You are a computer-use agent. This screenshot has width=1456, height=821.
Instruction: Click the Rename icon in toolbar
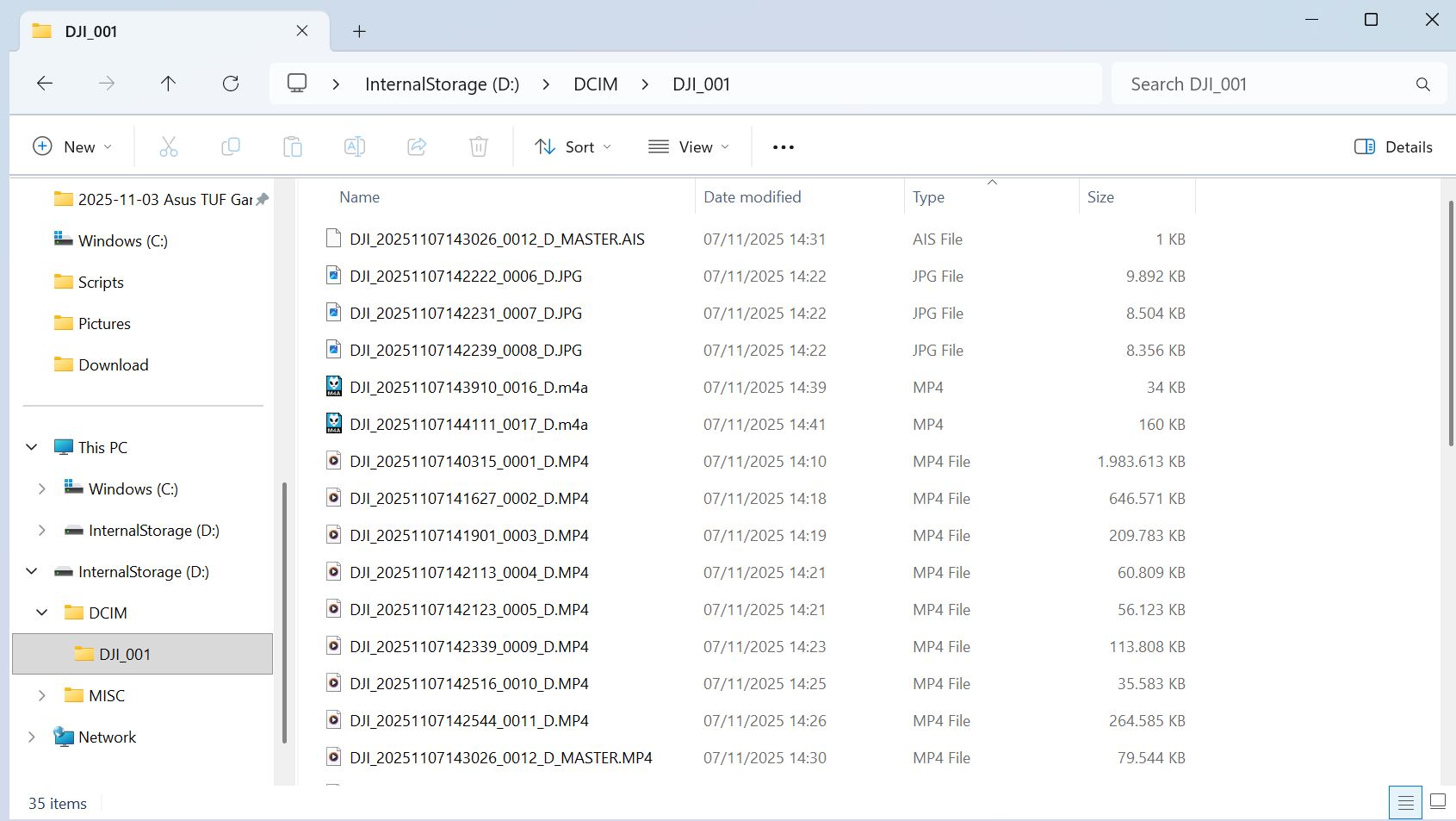click(x=355, y=147)
